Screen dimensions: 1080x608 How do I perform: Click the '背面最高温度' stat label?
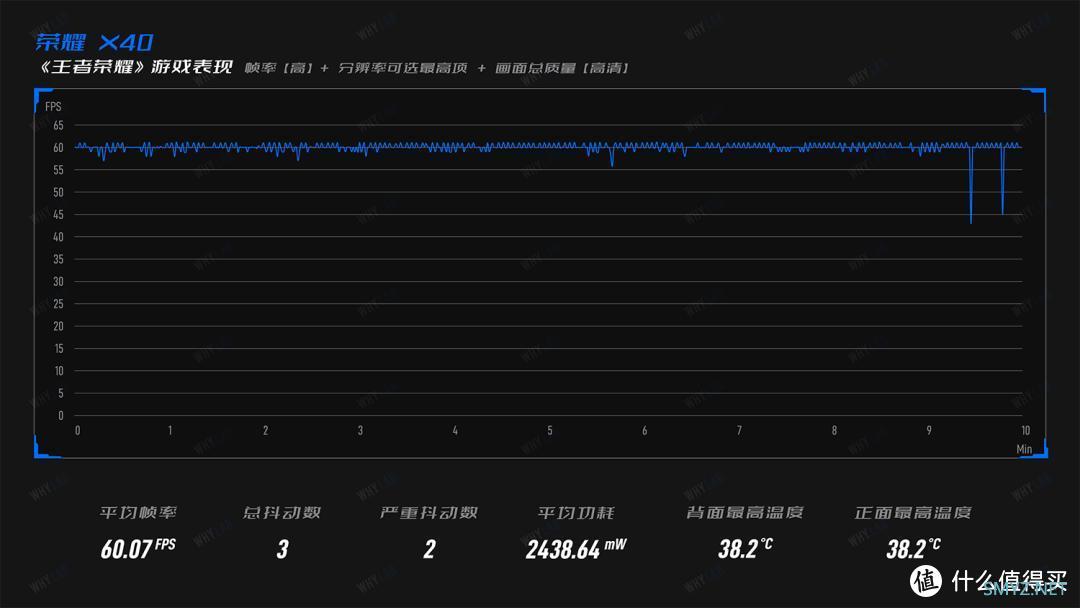(x=745, y=512)
